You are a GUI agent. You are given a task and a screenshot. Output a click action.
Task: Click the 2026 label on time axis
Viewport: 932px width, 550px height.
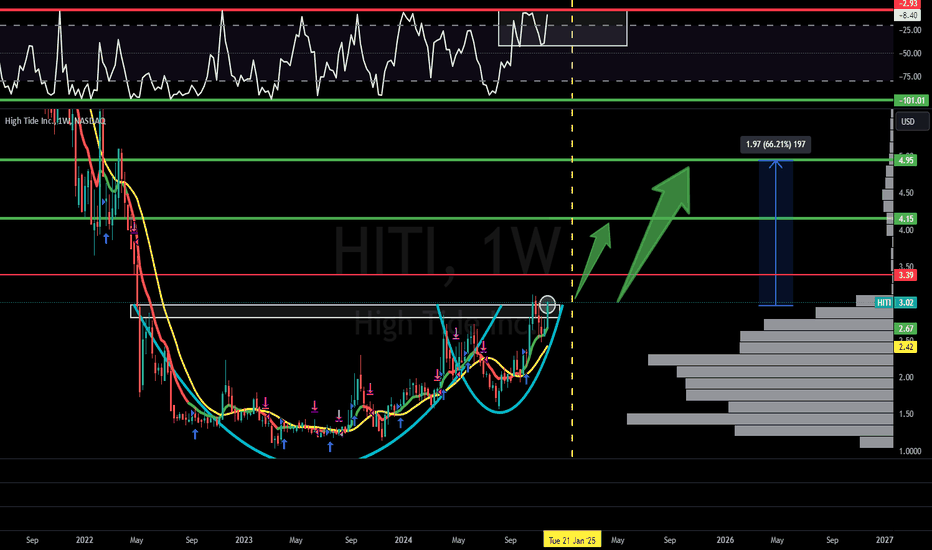click(x=725, y=540)
